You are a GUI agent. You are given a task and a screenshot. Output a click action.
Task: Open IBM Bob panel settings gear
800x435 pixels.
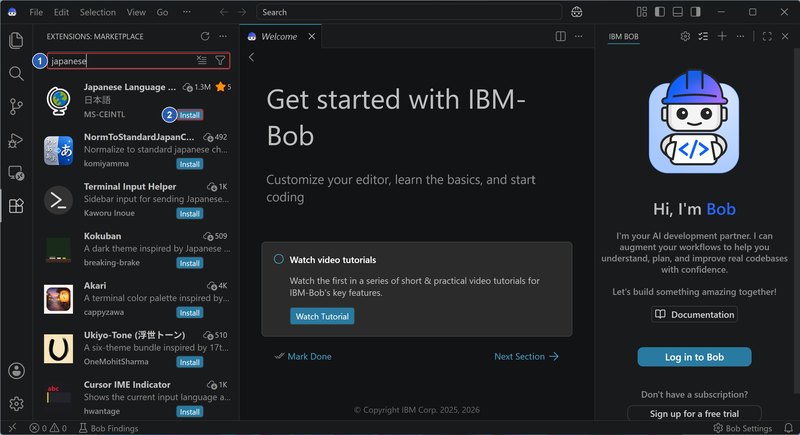[x=685, y=36]
